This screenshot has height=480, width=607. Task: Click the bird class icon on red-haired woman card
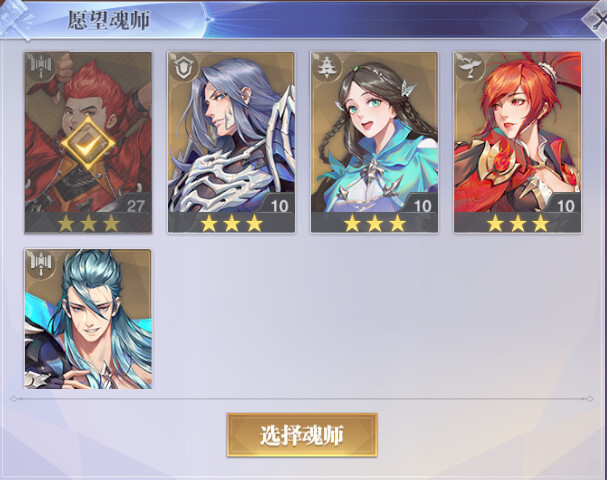click(470, 67)
